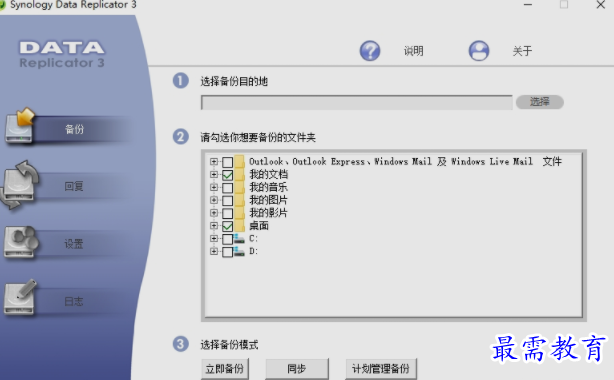Expand the 我的音乐 tree node

tap(214, 187)
